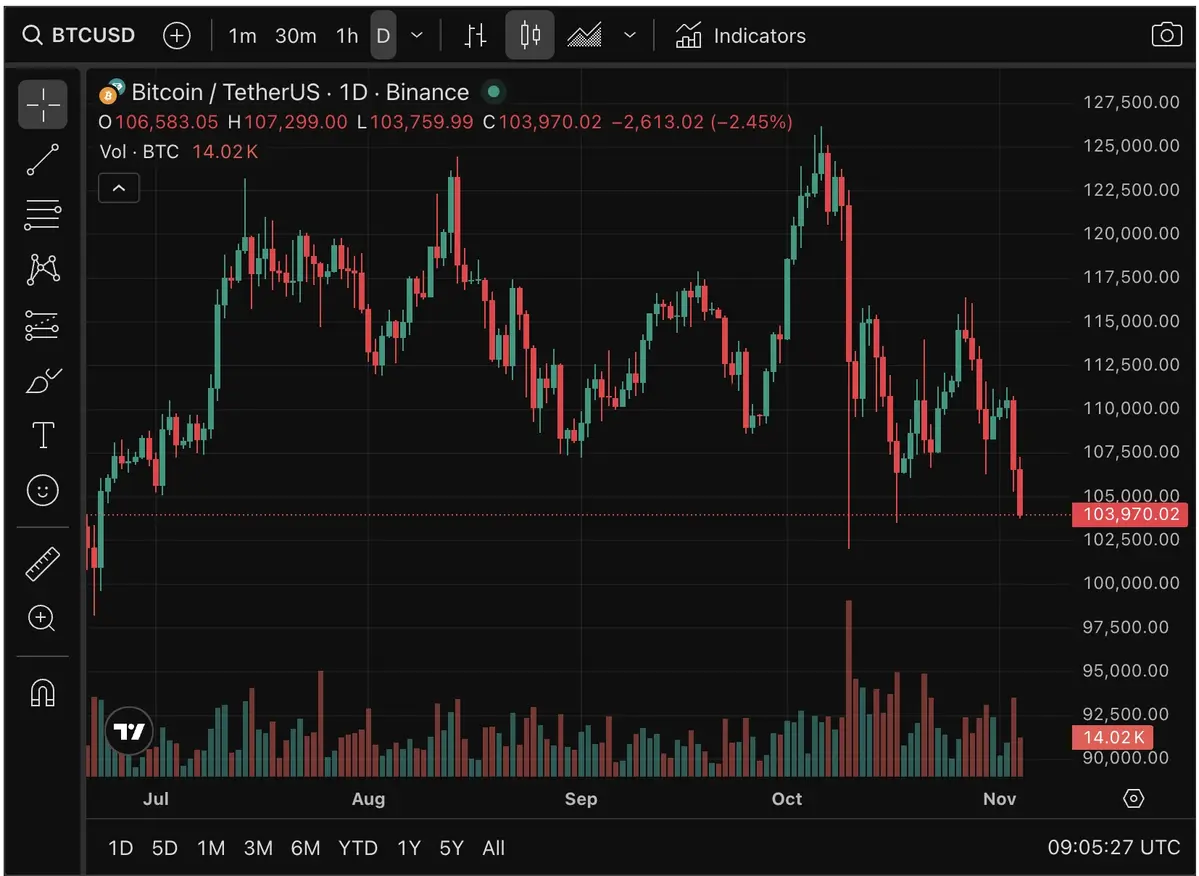Toggle magnet mode on
The width and height of the screenshot is (1199, 876).
42,692
